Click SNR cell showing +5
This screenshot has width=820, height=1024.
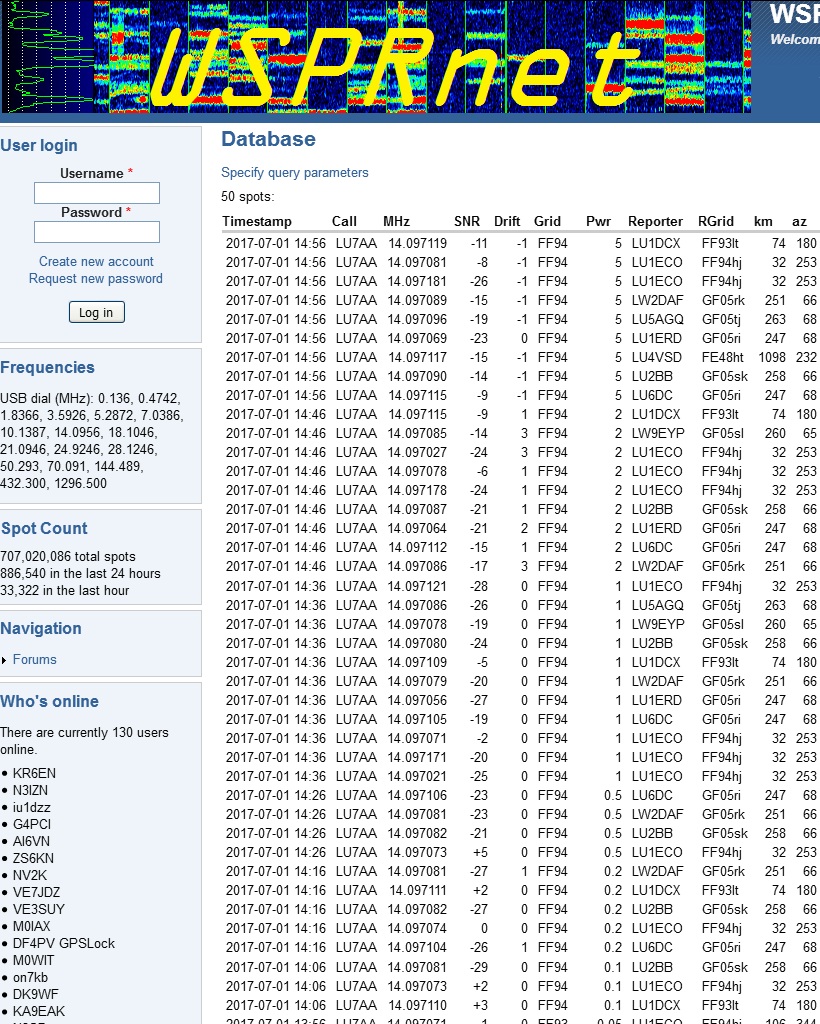tap(481, 852)
